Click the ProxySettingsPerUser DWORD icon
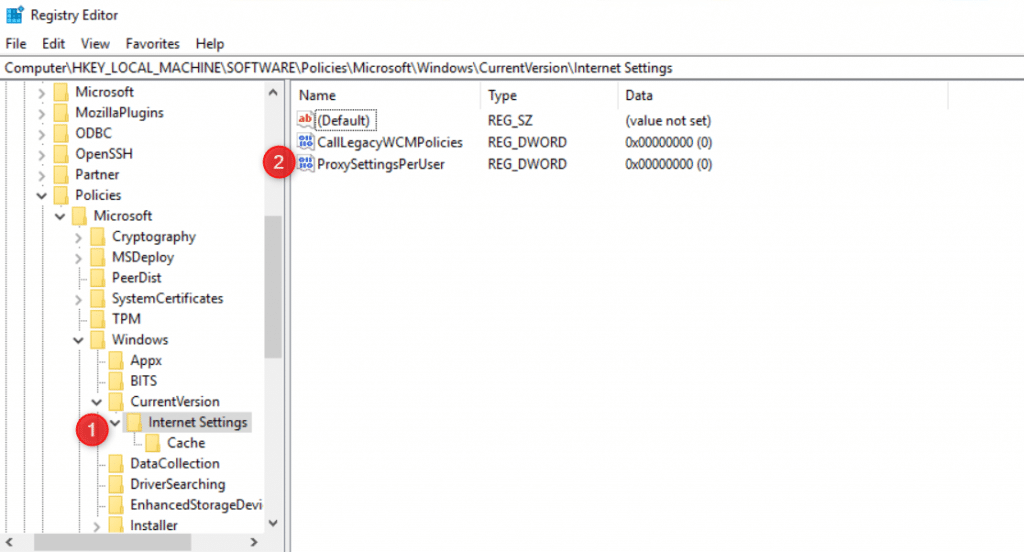This screenshot has width=1024, height=552. coord(305,163)
